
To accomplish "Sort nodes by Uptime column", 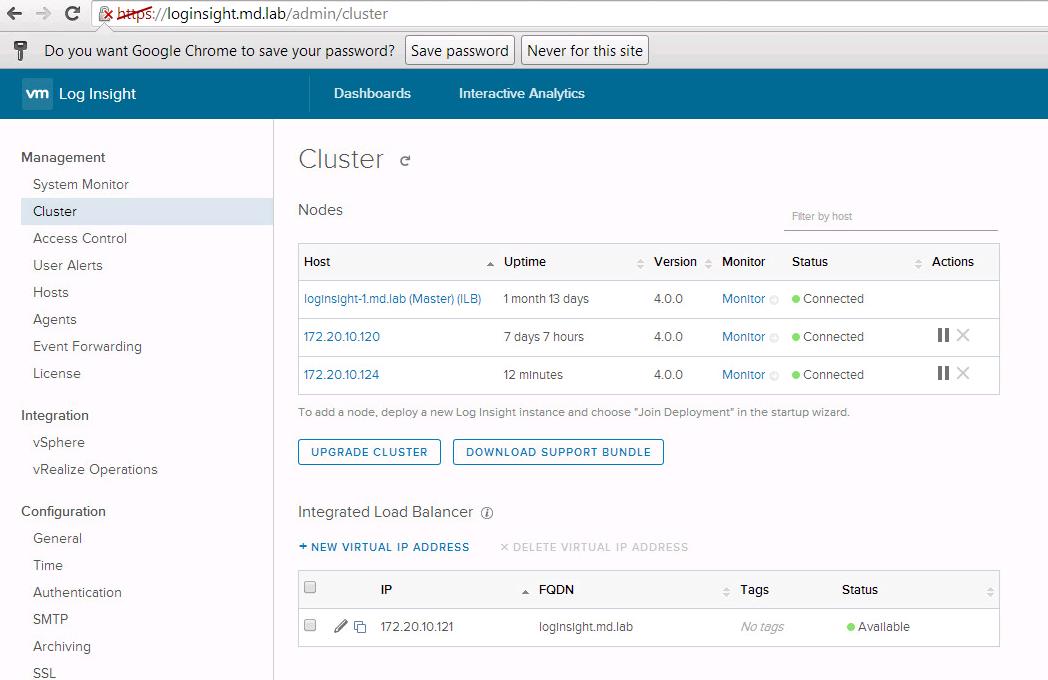I will pyautogui.click(x=640, y=263).
